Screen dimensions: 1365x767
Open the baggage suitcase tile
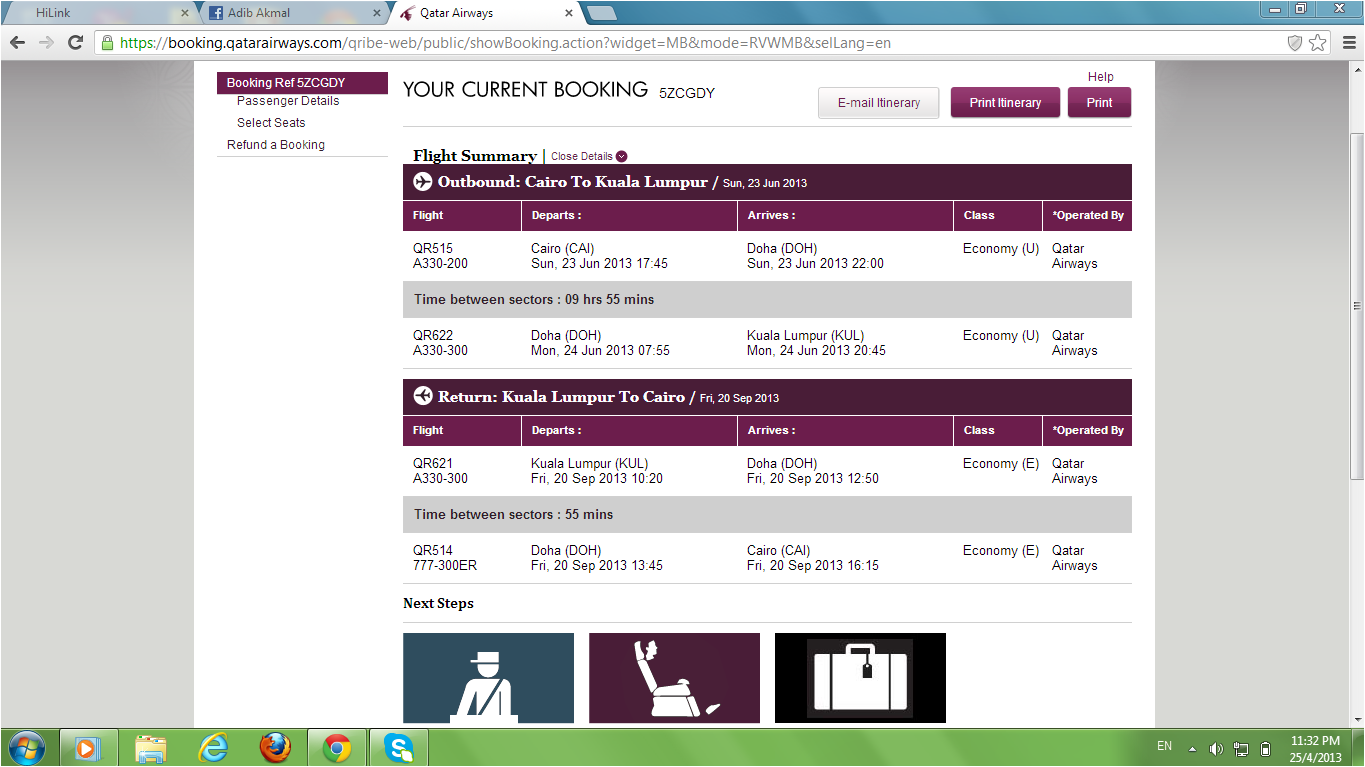click(860, 678)
